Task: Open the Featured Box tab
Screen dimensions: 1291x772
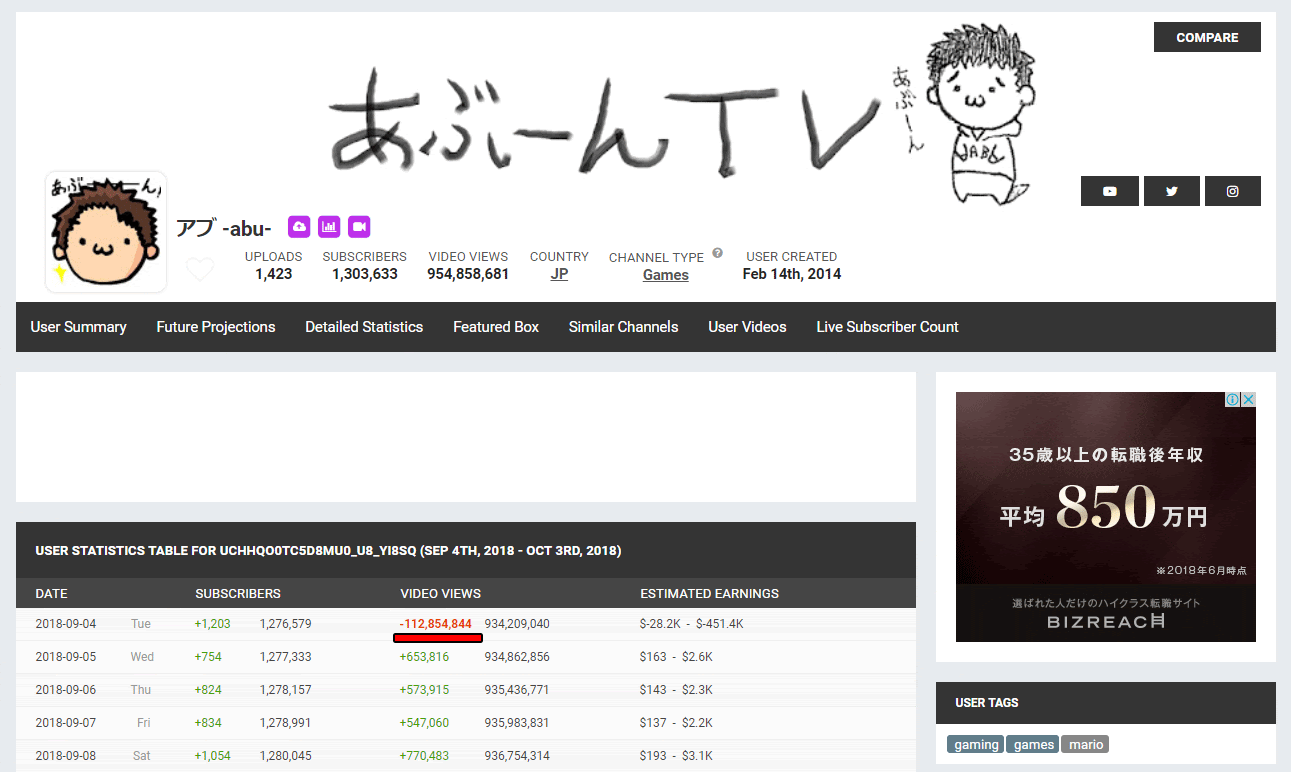Action: 496,327
